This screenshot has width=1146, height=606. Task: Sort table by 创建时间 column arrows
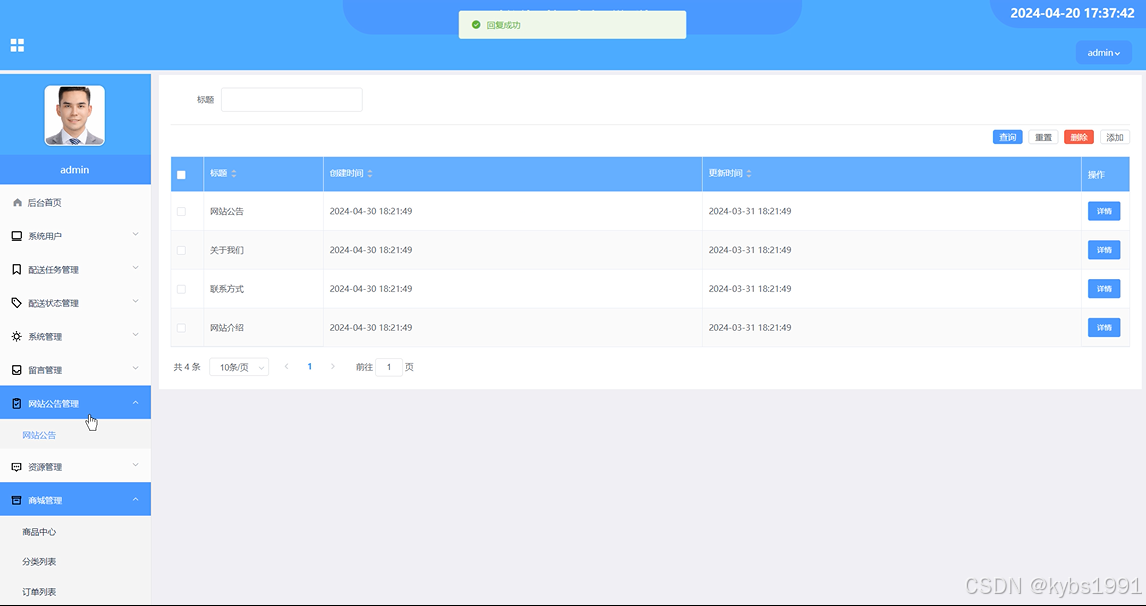(370, 174)
